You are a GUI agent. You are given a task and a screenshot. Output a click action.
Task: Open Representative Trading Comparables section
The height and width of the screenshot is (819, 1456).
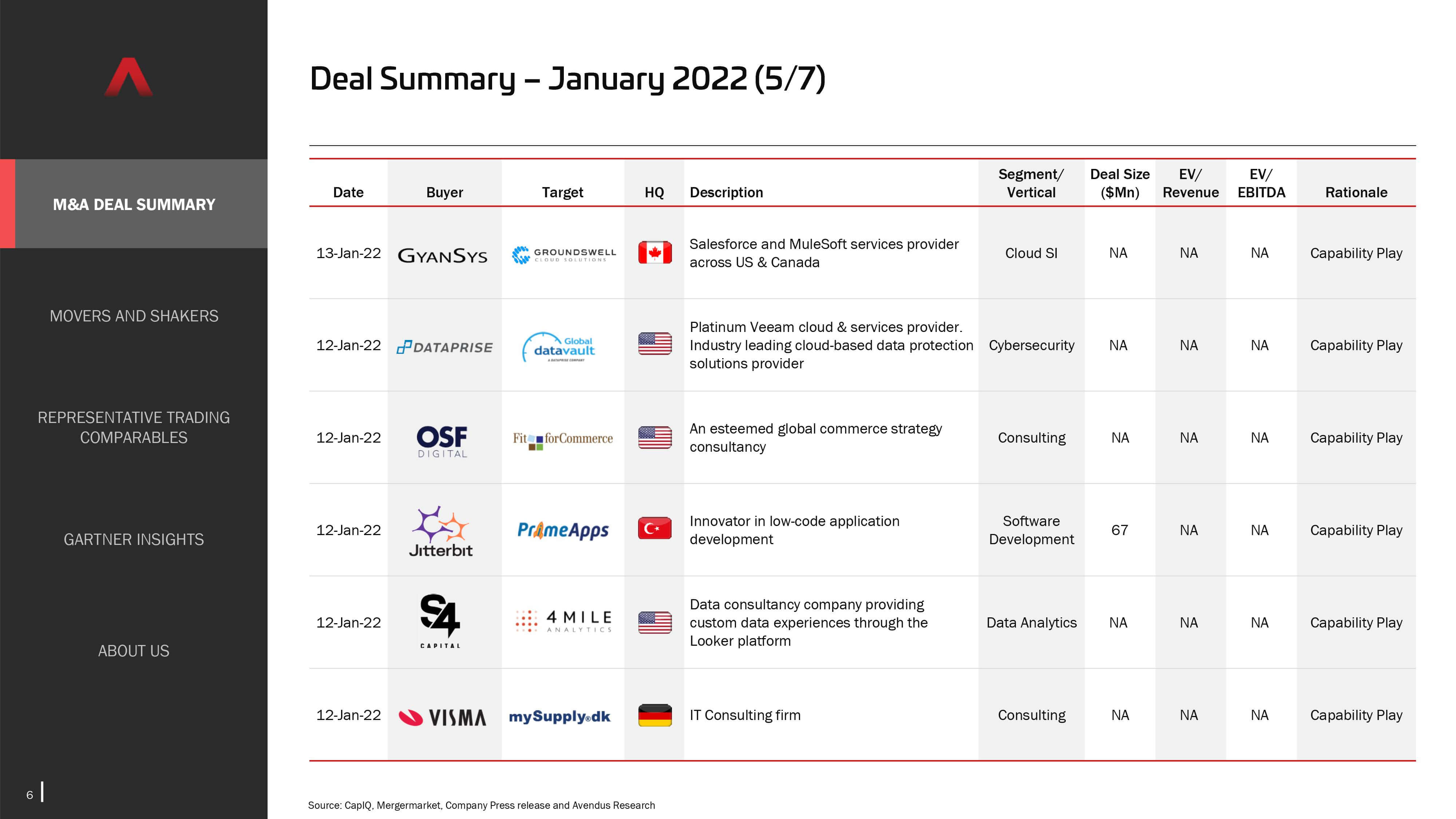click(134, 427)
